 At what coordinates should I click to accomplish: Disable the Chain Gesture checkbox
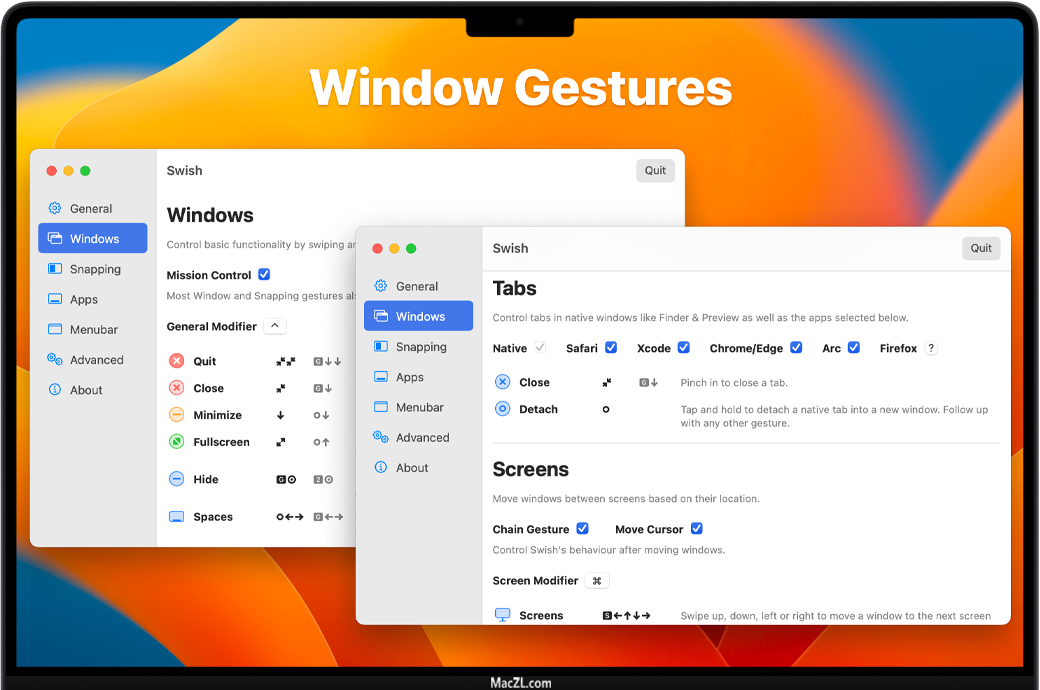point(582,529)
